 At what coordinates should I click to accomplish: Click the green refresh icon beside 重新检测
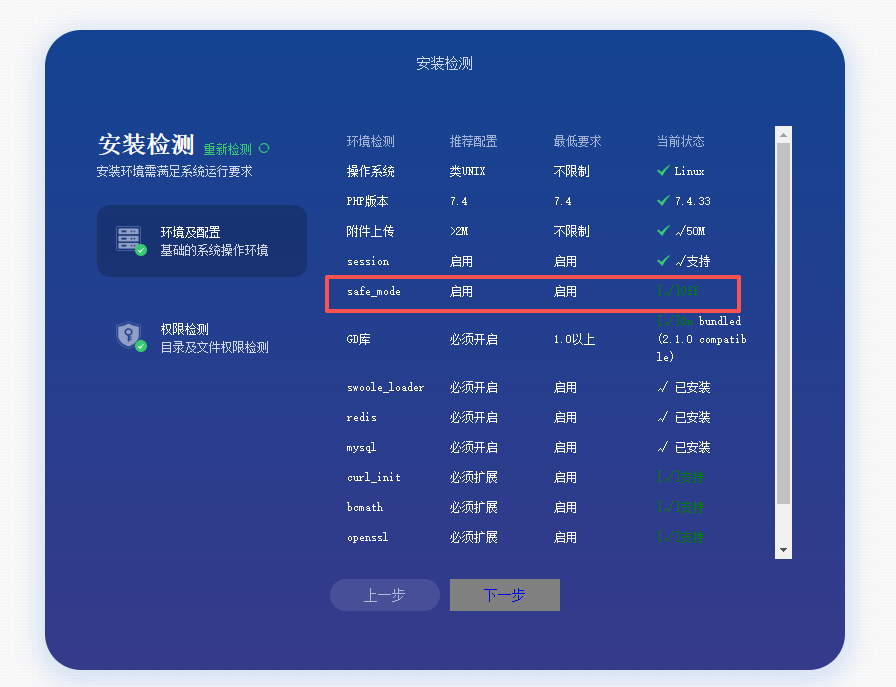tap(264, 148)
